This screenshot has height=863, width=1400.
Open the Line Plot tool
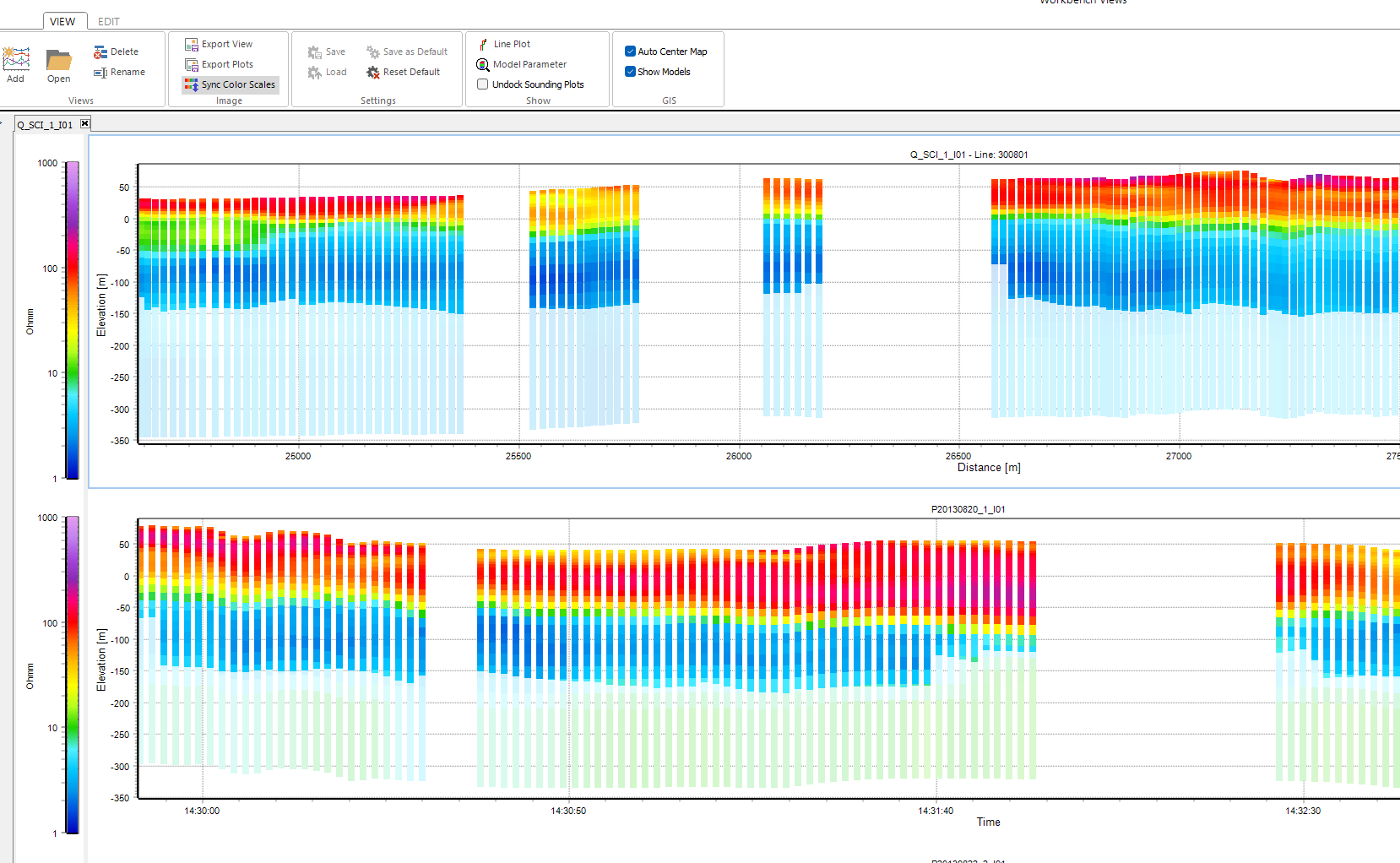click(505, 44)
